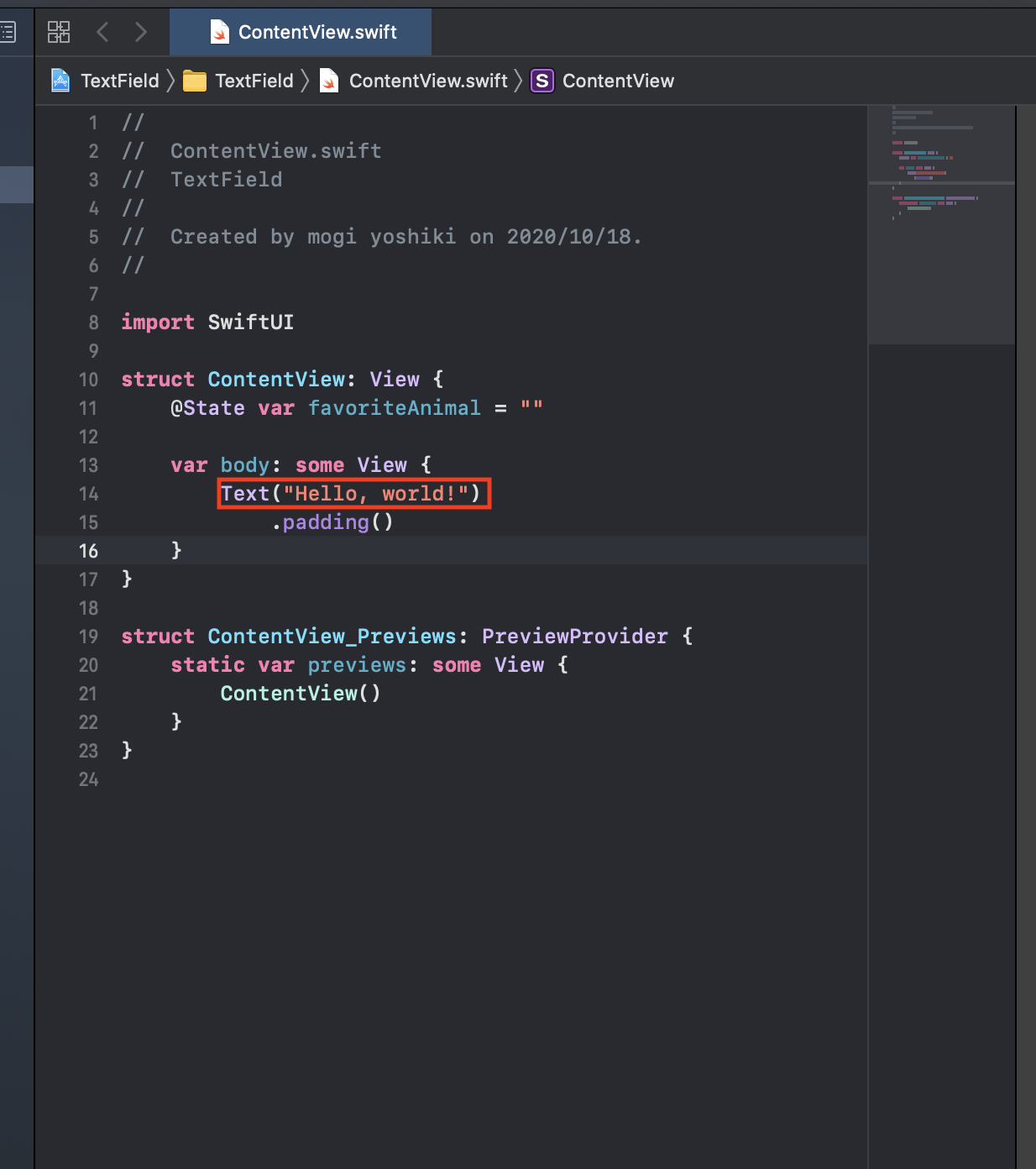Click the yellow folder icon in breadcrumb
Viewport: 1036px width, 1169px height.
(x=195, y=81)
